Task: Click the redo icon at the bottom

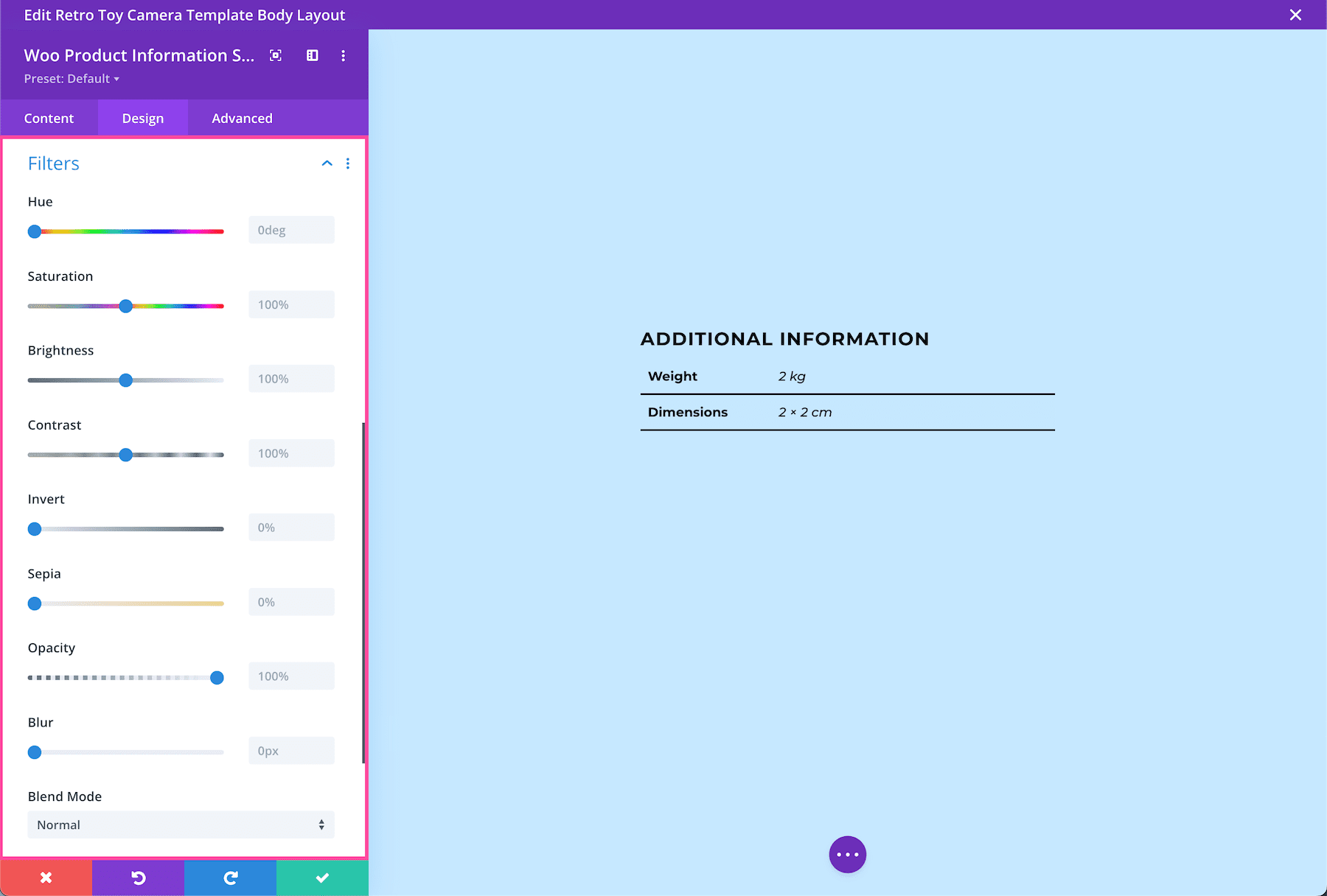Action: [230, 878]
